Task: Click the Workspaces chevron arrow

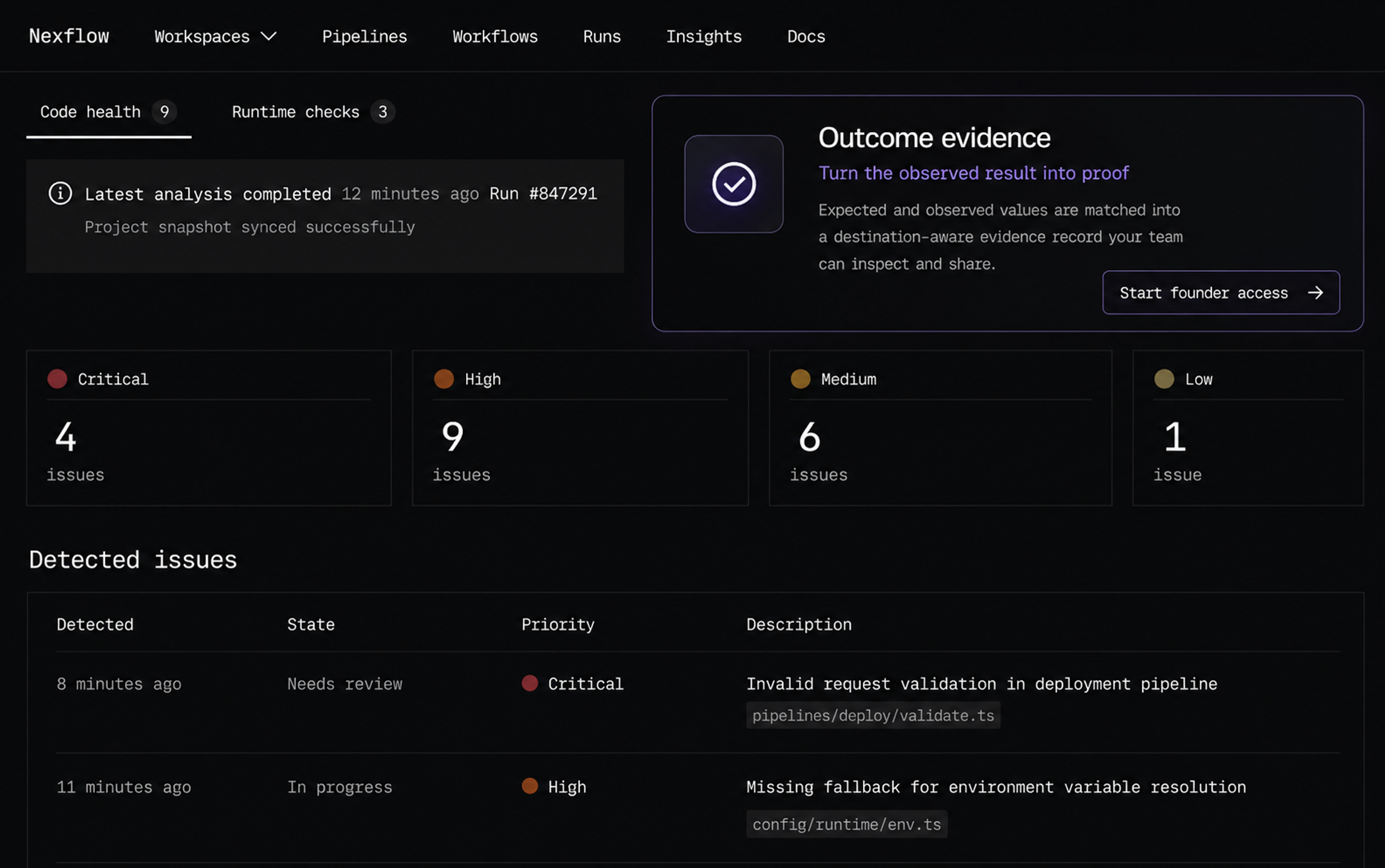Action: pos(269,37)
